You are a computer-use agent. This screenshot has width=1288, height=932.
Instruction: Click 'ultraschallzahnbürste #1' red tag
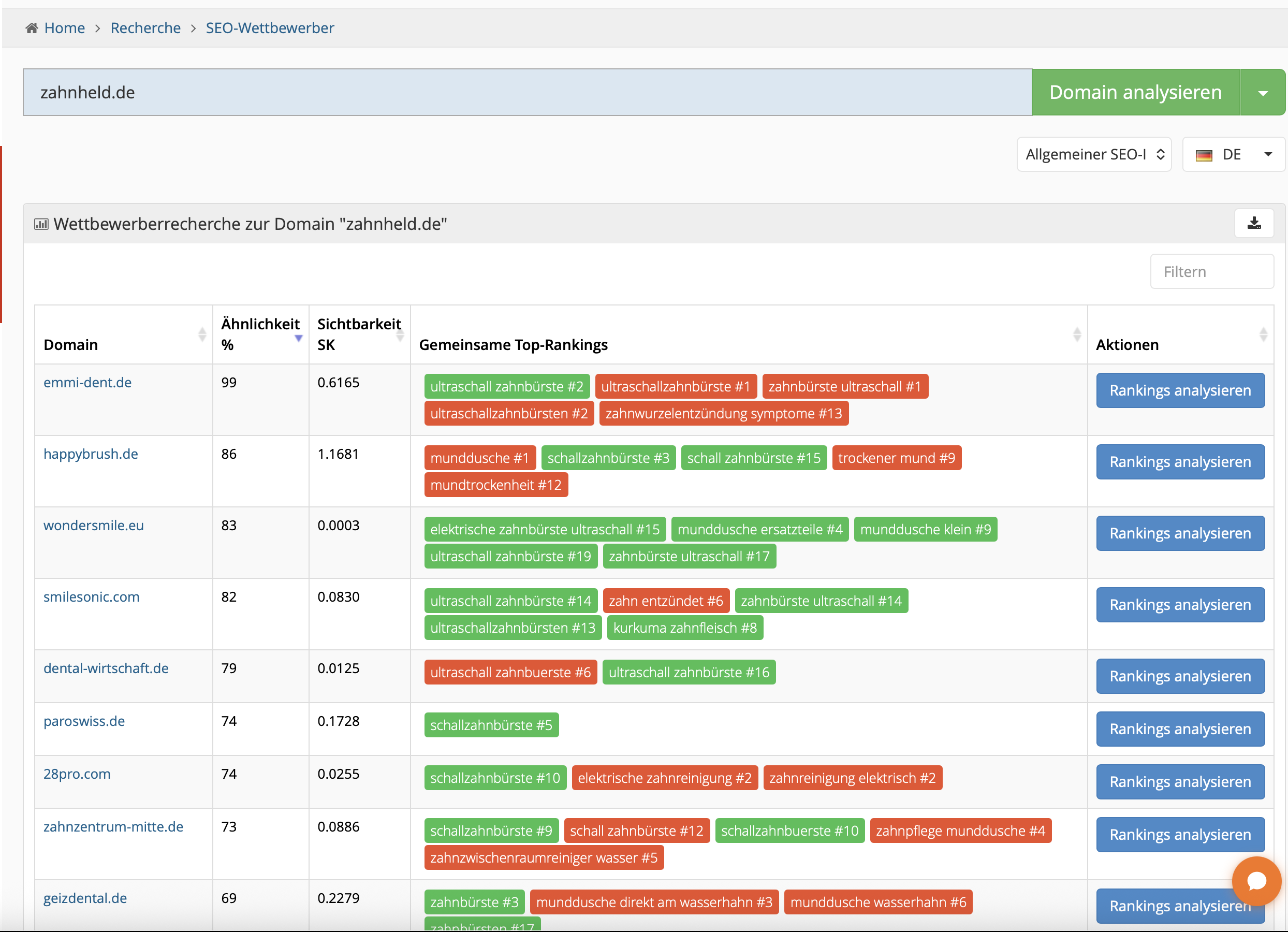click(x=676, y=387)
